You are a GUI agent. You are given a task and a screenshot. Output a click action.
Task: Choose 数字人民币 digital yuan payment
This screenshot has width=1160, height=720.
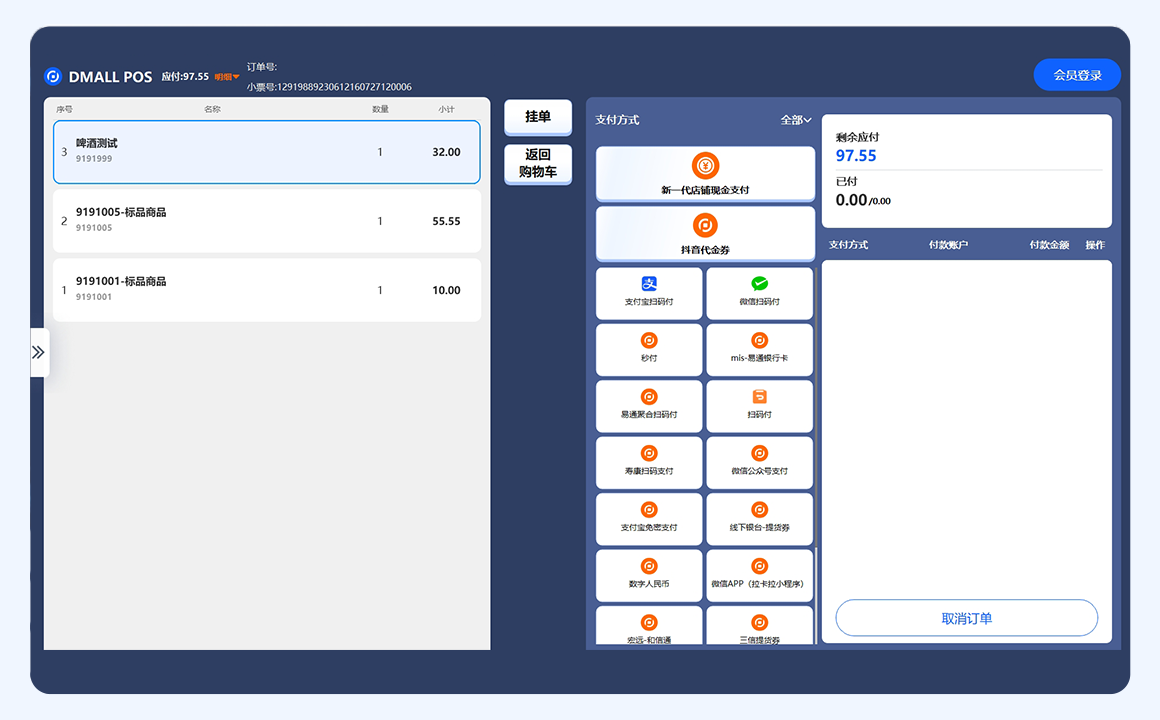point(649,567)
